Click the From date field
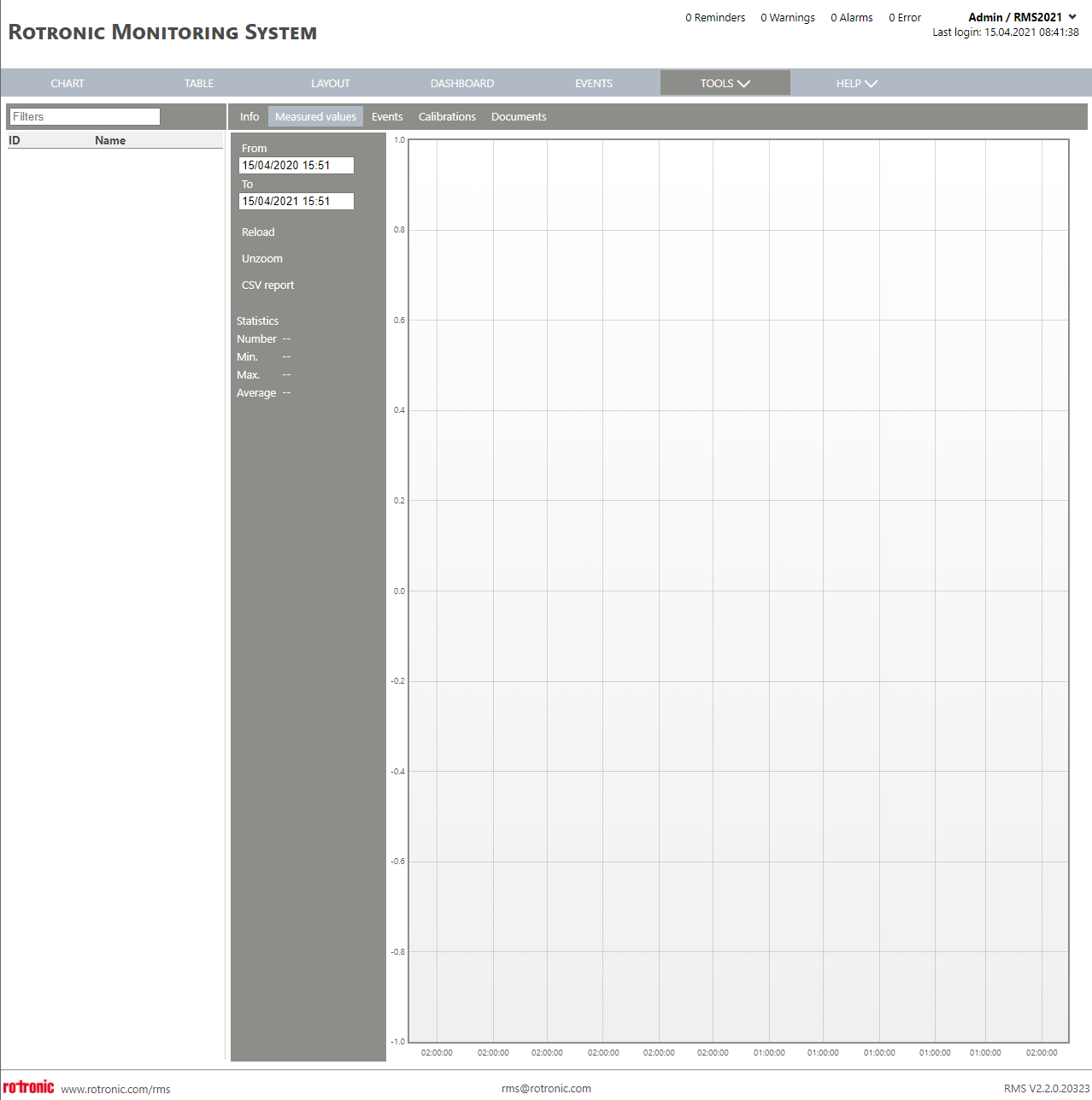The width and height of the screenshot is (1092, 1100). click(x=296, y=165)
